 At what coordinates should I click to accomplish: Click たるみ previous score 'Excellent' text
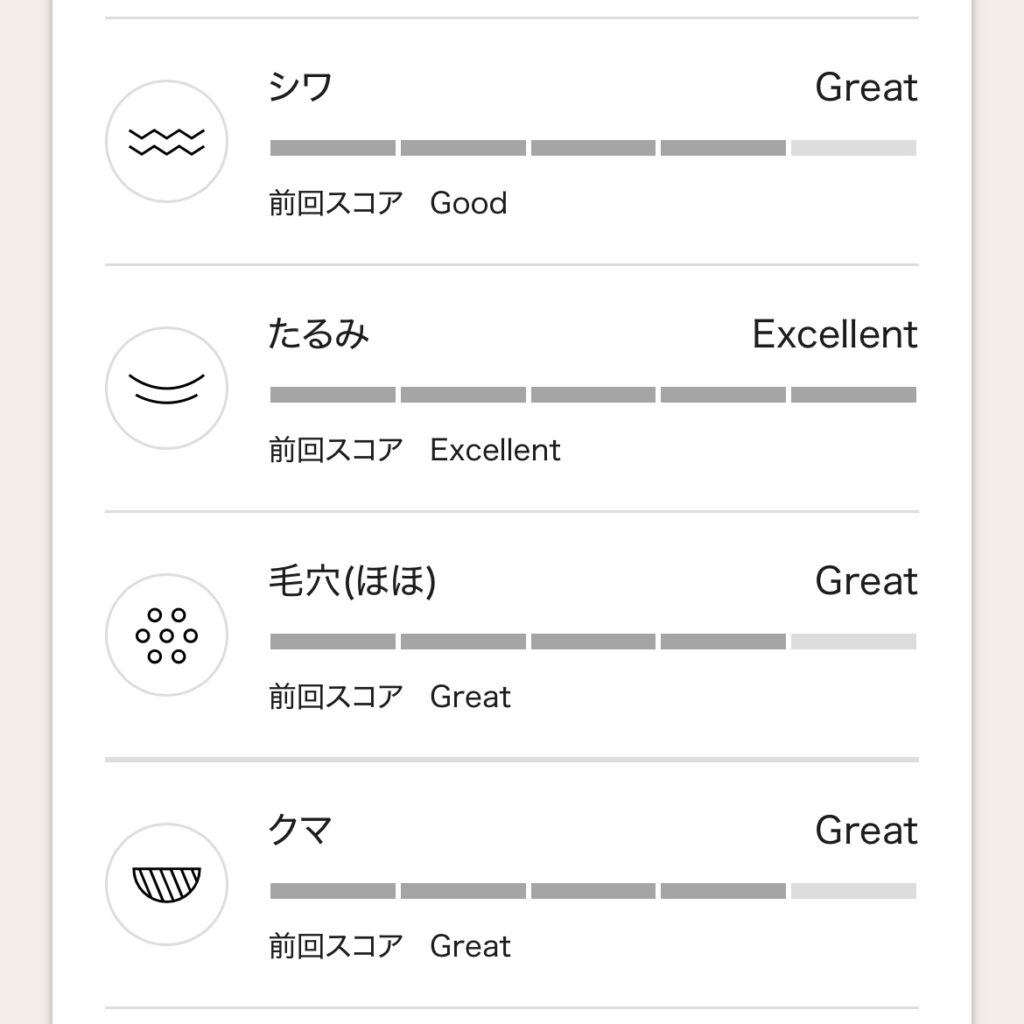(495, 450)
